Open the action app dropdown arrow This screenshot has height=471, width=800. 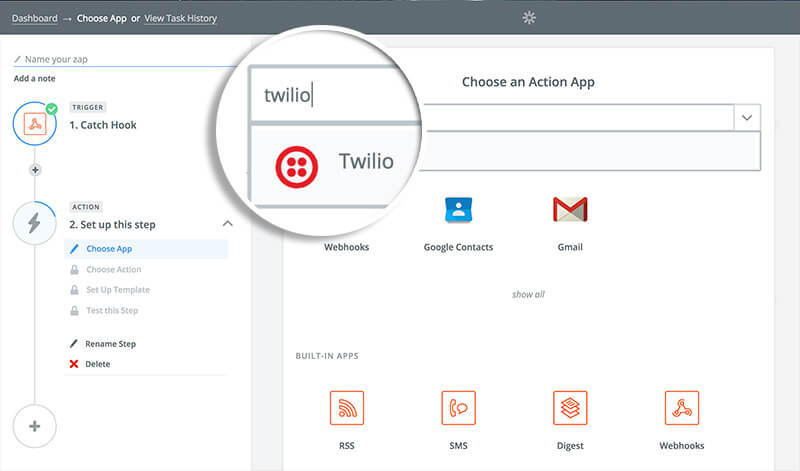click(x=747, y=118)
